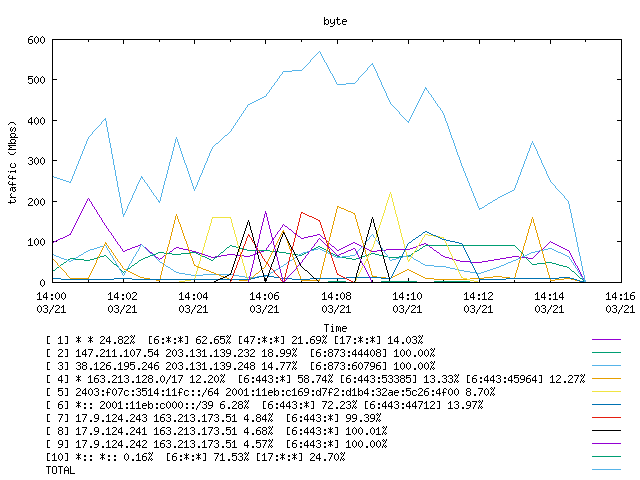The height and width of the screenshot is (480, 640).
Task: Click the TOTAL legend label
Action: pyautogui.click(x=60, y=471)
